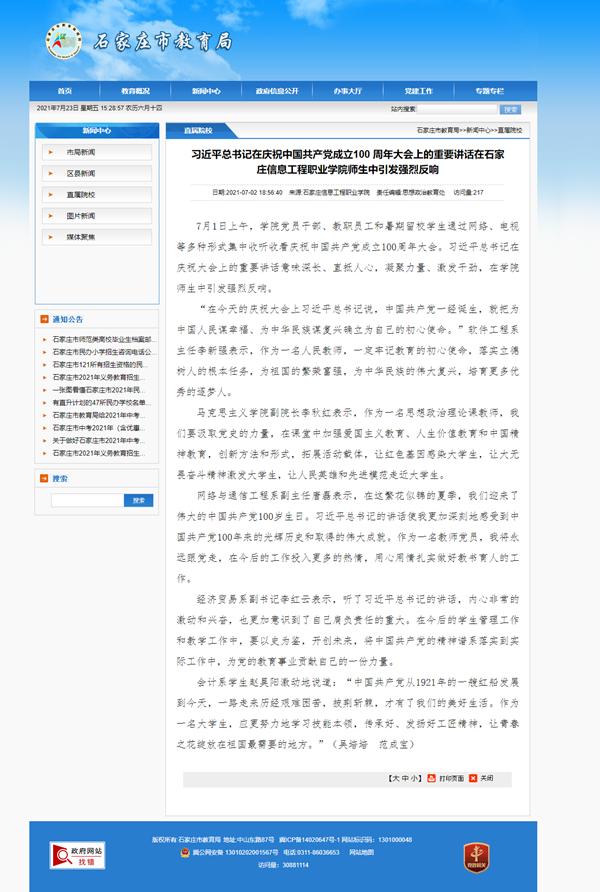This screenshot has width=600, height=892.
Task: Open the 首页 navigation tab
Action: [x=65, y=90]
